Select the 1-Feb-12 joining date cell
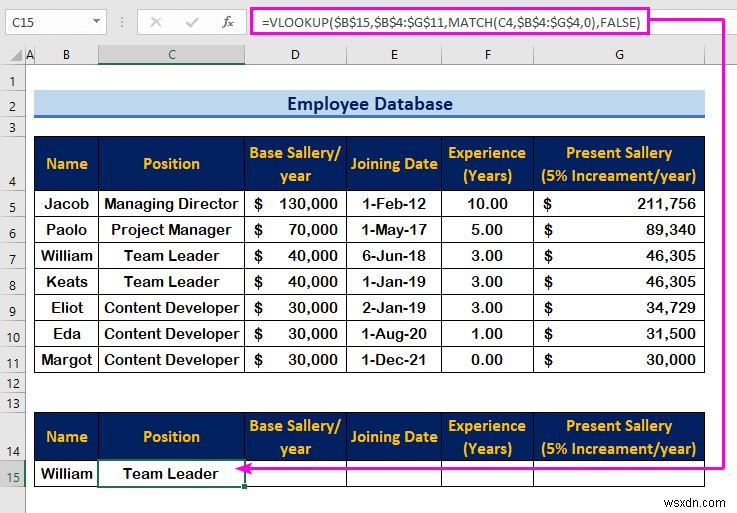737x513 pixels. coord(394,204)
